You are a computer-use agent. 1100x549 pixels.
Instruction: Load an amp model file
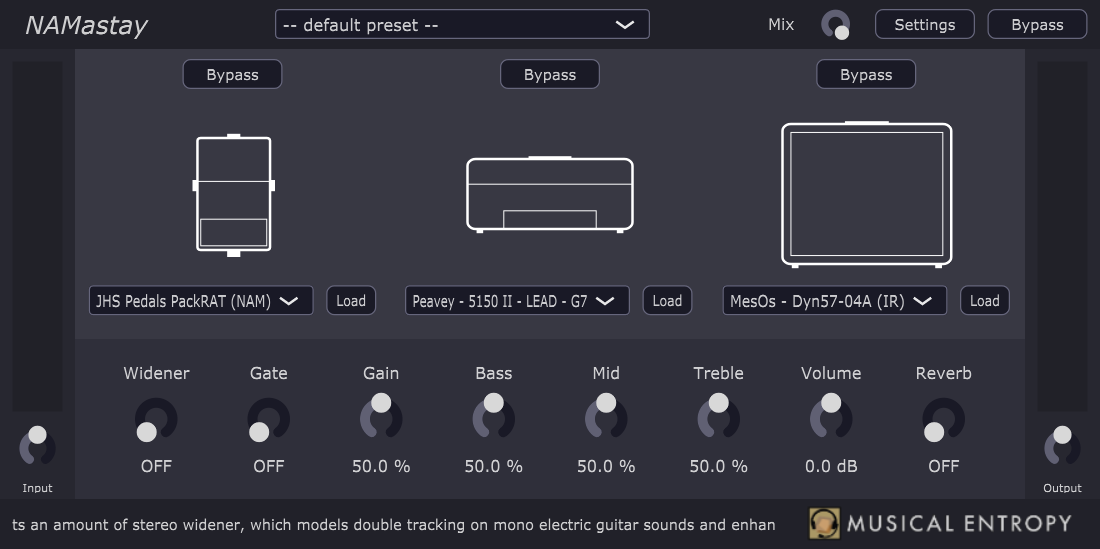coord(667,301)
